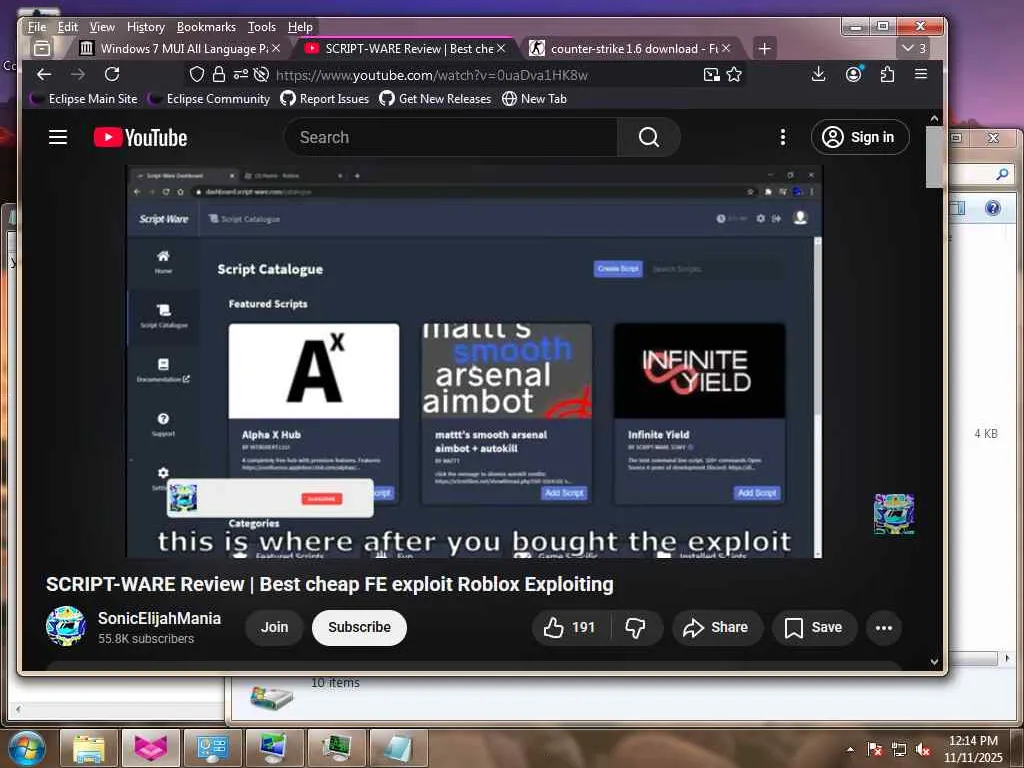
Task: Open the View menu
Action: click(102, 27)
